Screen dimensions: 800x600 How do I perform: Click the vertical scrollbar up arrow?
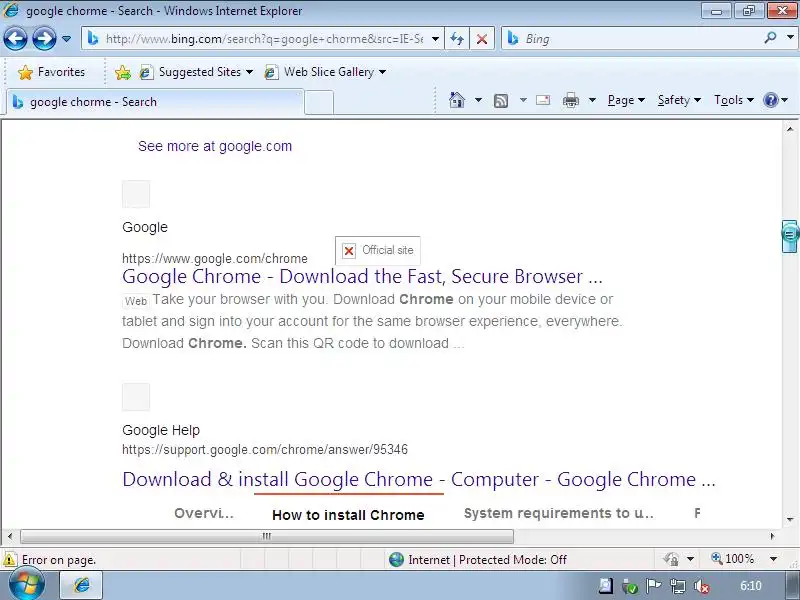pyautogui.click(x=790, y=129)
